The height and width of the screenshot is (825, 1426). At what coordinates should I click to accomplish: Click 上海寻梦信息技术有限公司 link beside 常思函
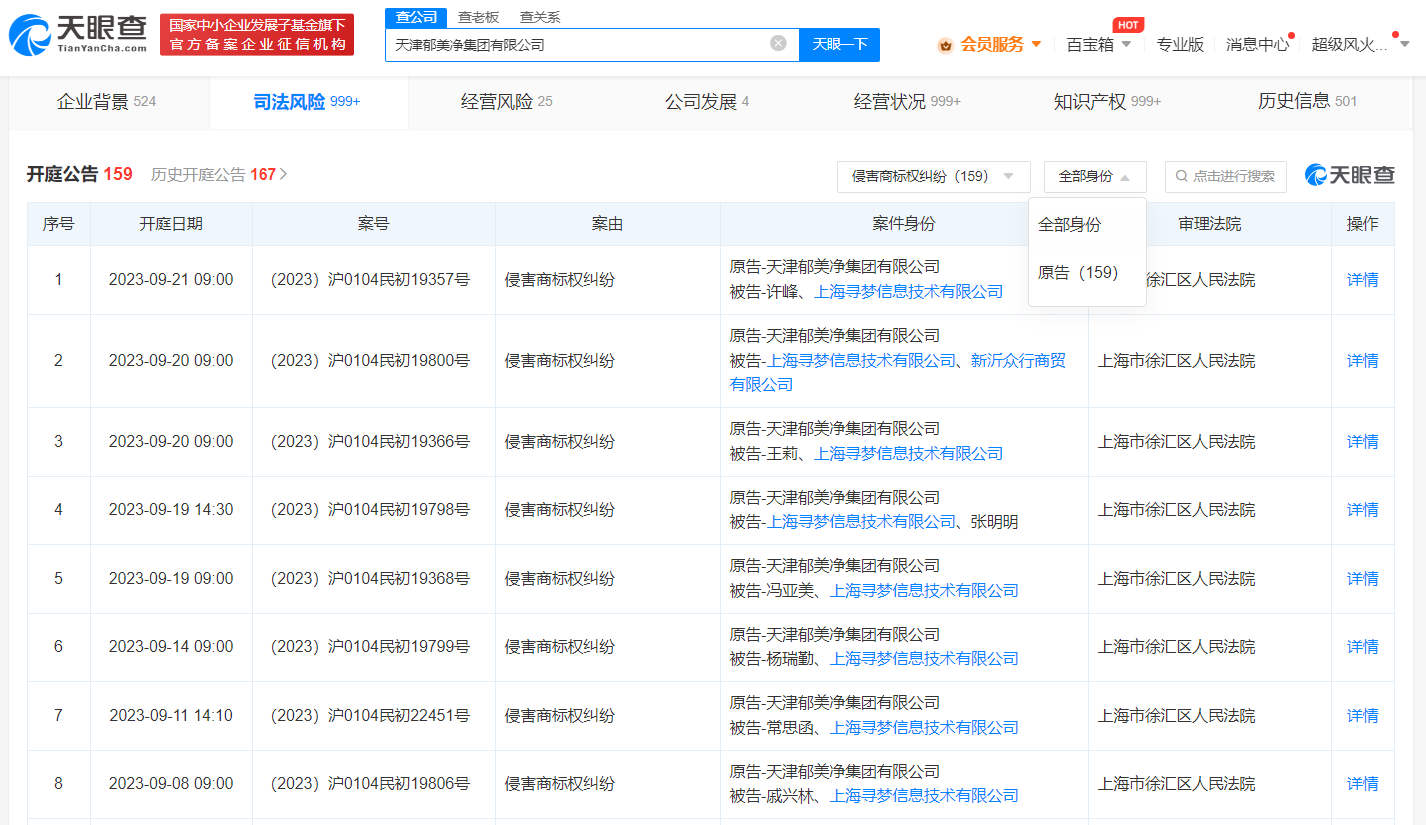(x=924, y=727)
